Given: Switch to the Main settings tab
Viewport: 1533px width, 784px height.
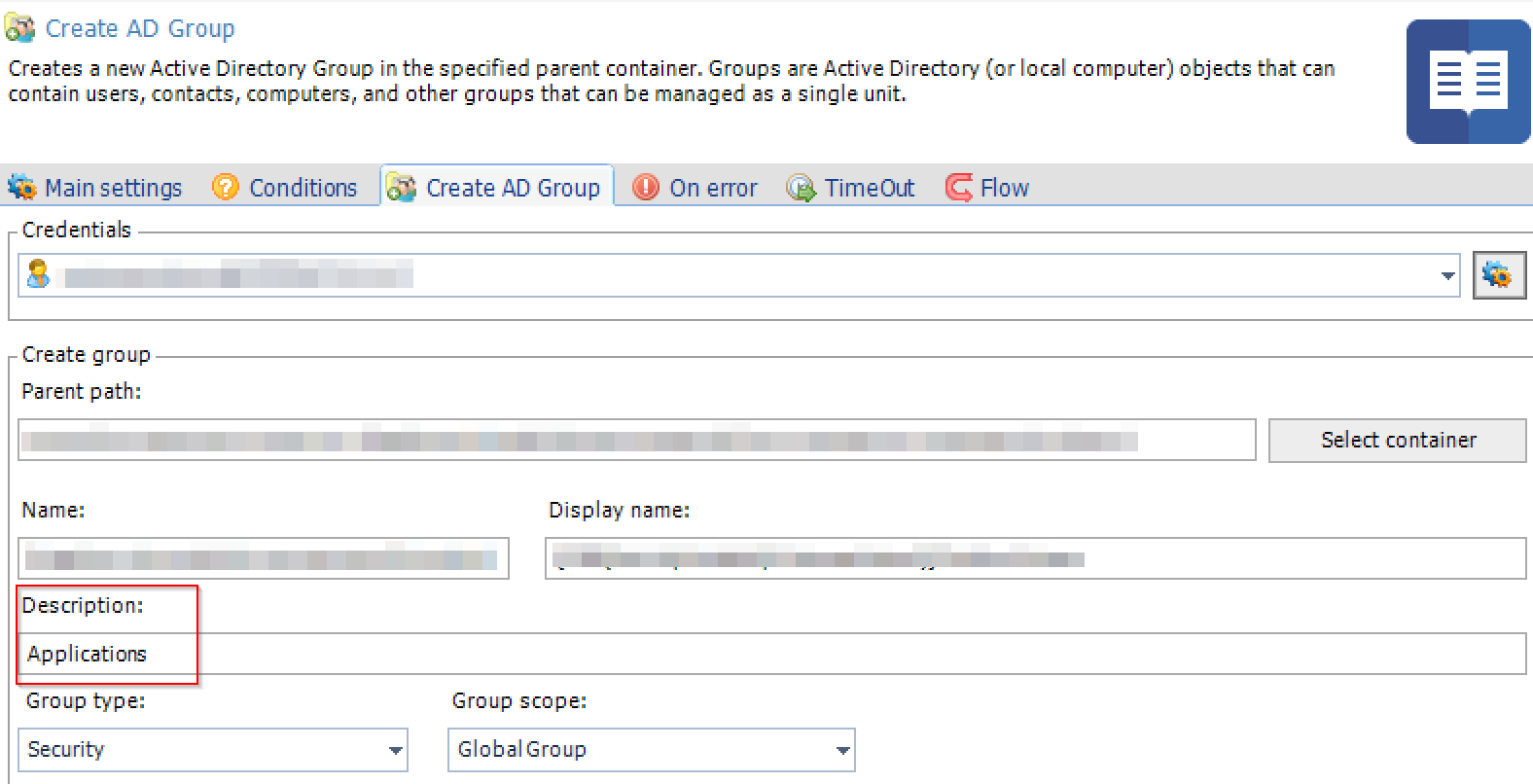Looking at the screenshot, I should 113,188.
